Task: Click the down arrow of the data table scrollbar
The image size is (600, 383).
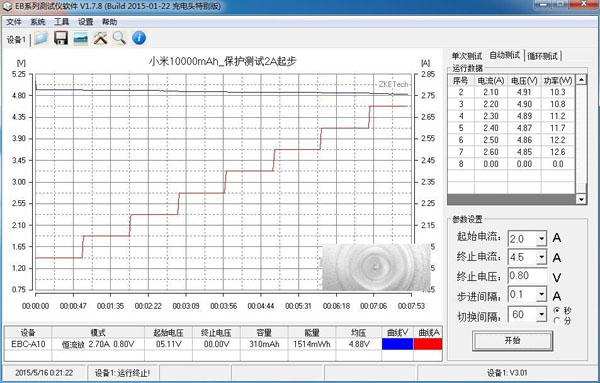Action: click(x=581, y=199)
